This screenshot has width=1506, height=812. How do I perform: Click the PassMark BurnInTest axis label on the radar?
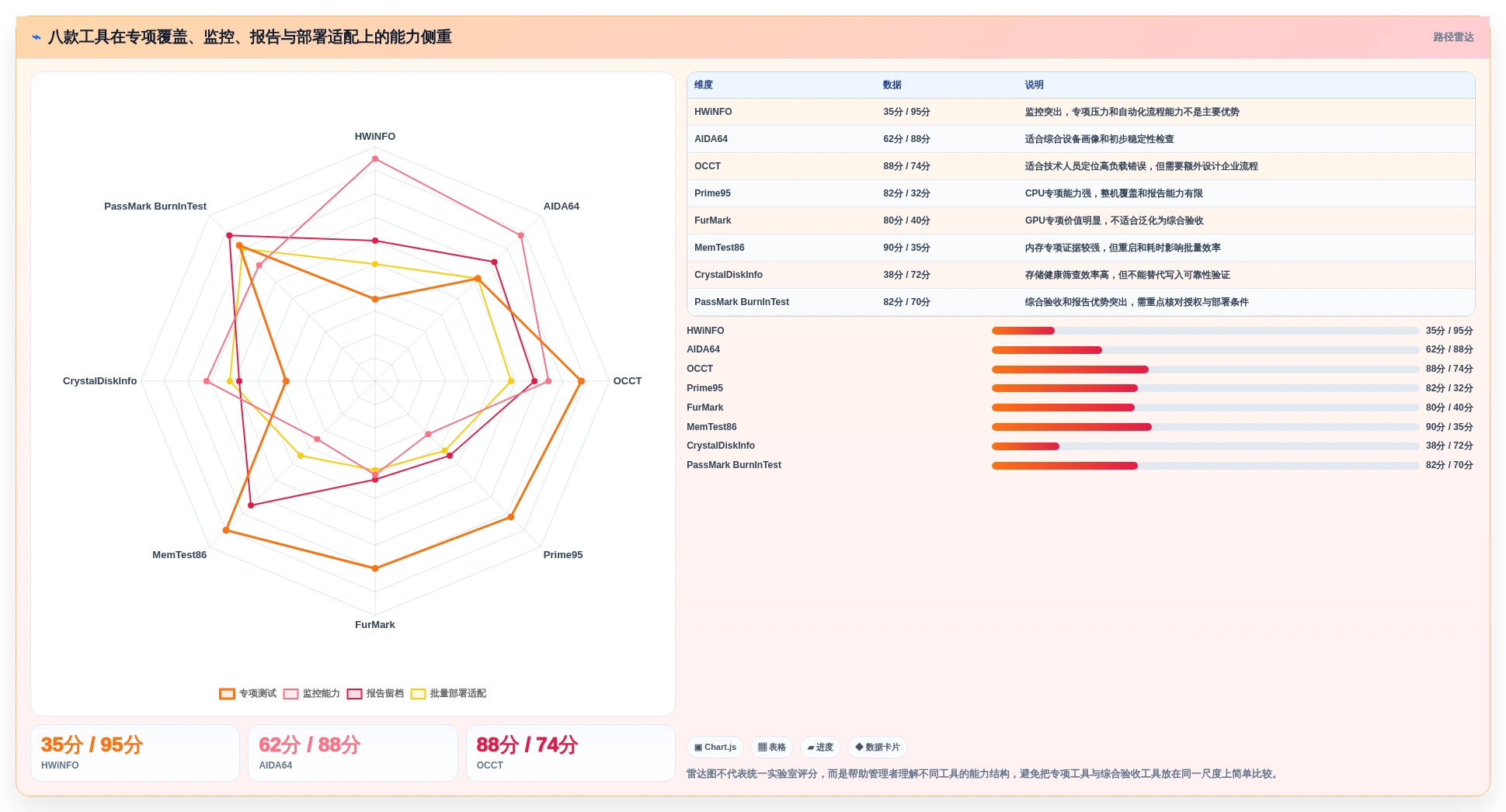[155, 206]
